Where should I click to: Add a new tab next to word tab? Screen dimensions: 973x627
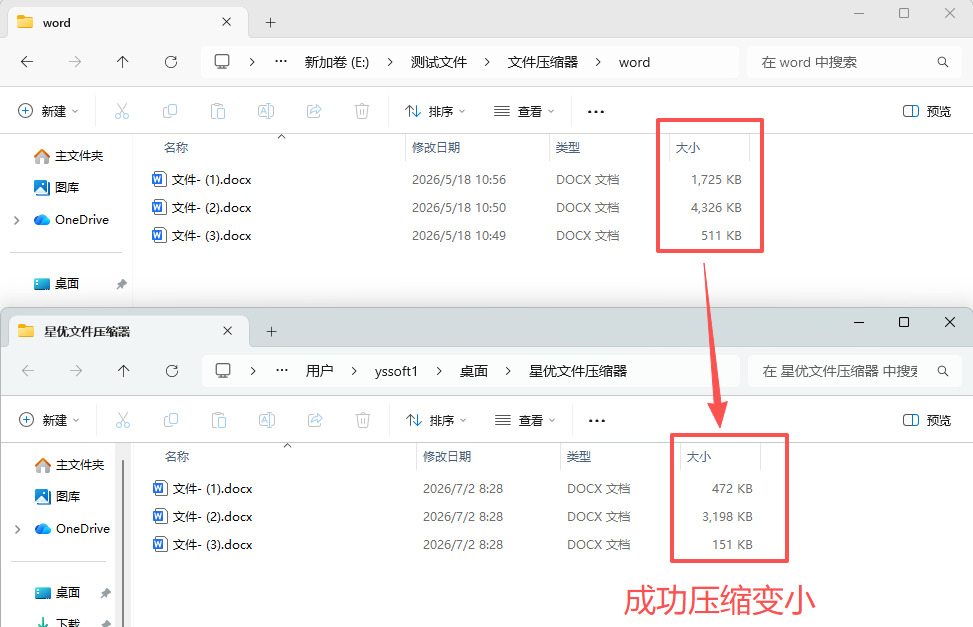[x=271, y=23]
